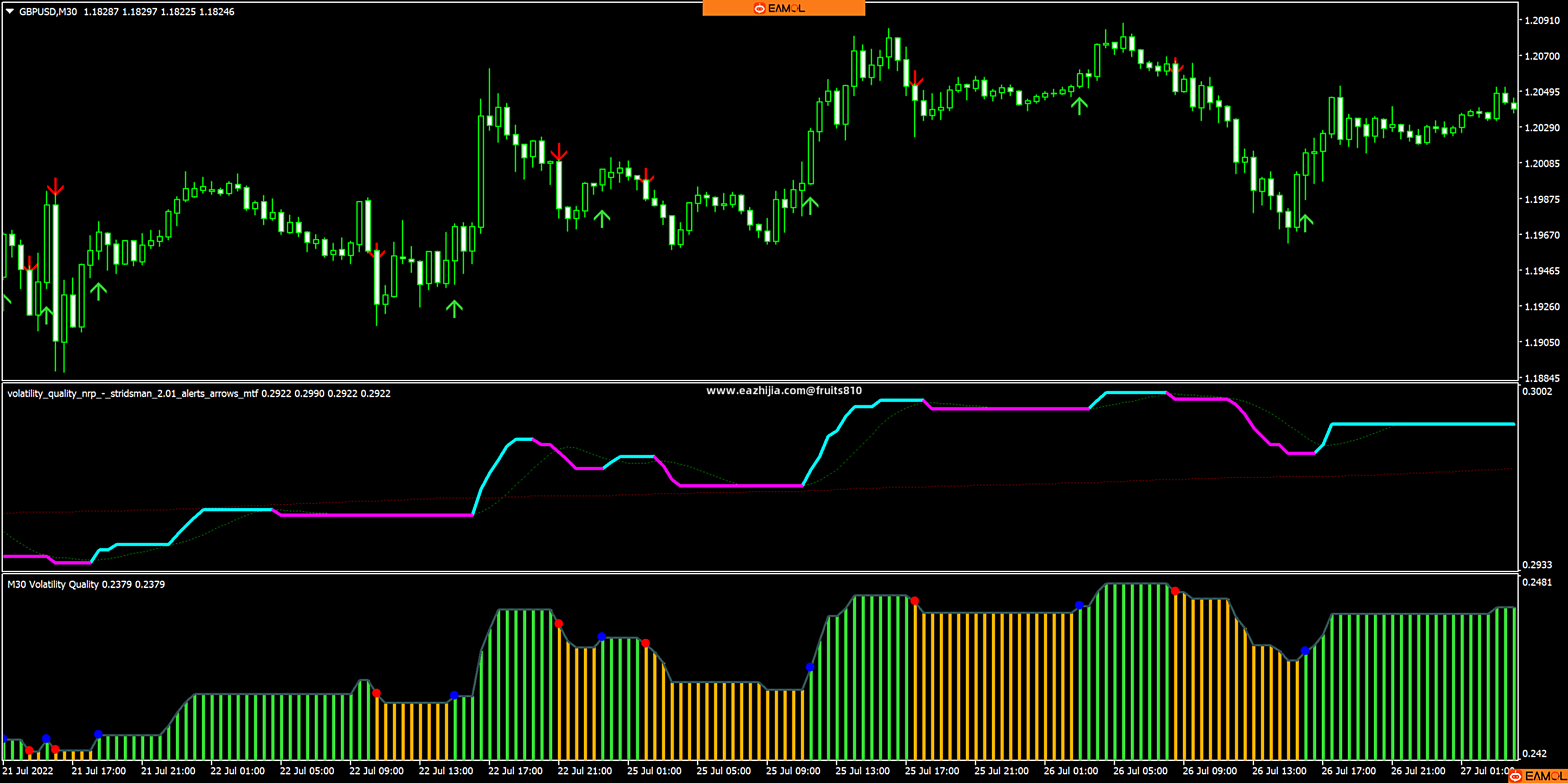Select the red sell arrow above the 22 Jul 21:00 candle
Image resolution: width=1568 pixels, height=783 pixels.
click(x=559, y=151)
